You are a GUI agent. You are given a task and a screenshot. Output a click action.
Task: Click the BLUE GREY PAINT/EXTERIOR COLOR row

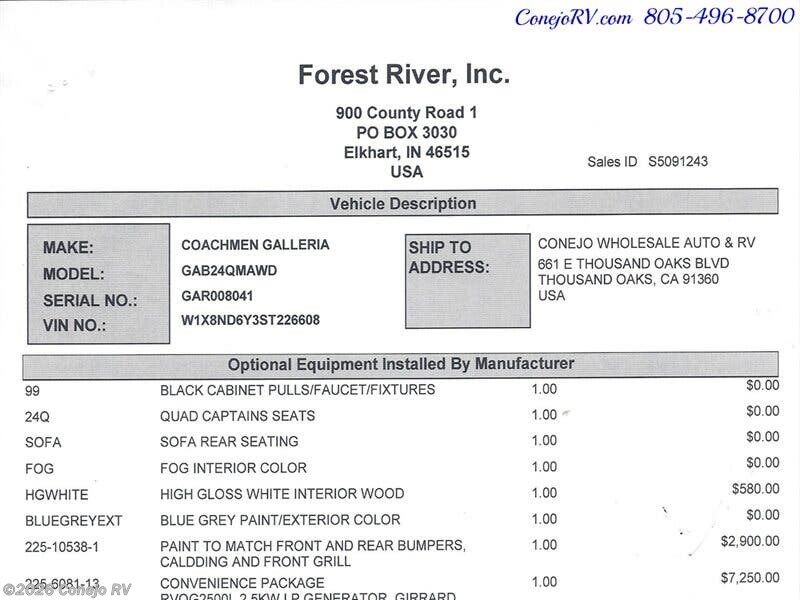coord(280,520)
